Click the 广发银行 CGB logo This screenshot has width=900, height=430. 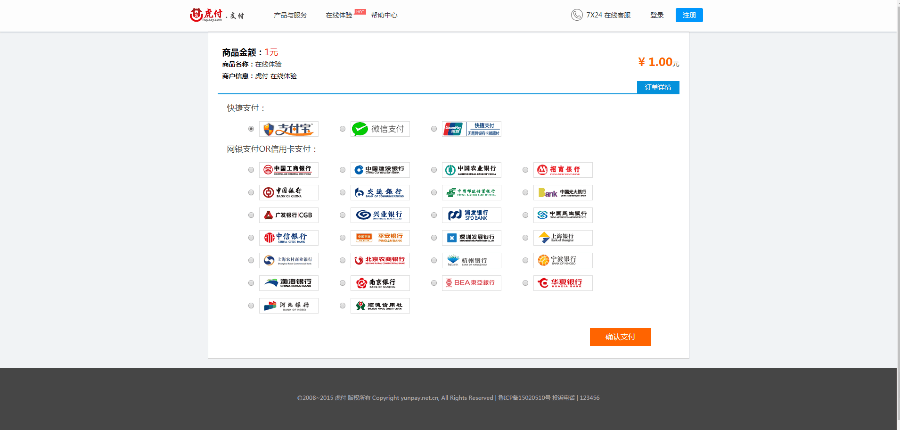(289, 215)
